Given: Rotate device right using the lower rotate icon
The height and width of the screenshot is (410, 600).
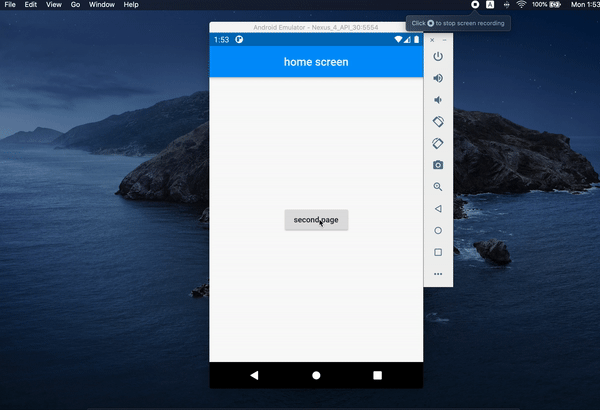Looking at the screenshot, I should pyautogui.click(x=438, y=144).
